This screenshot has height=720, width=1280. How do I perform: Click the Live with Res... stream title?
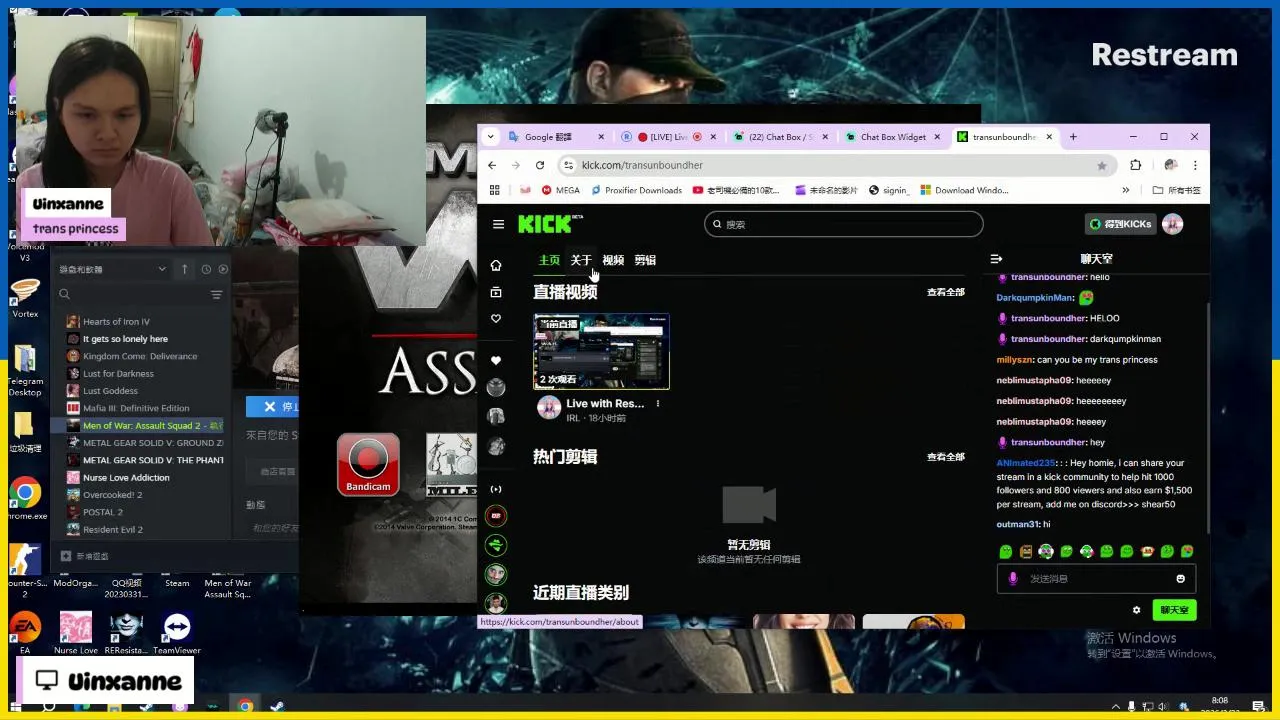[605, 404]
